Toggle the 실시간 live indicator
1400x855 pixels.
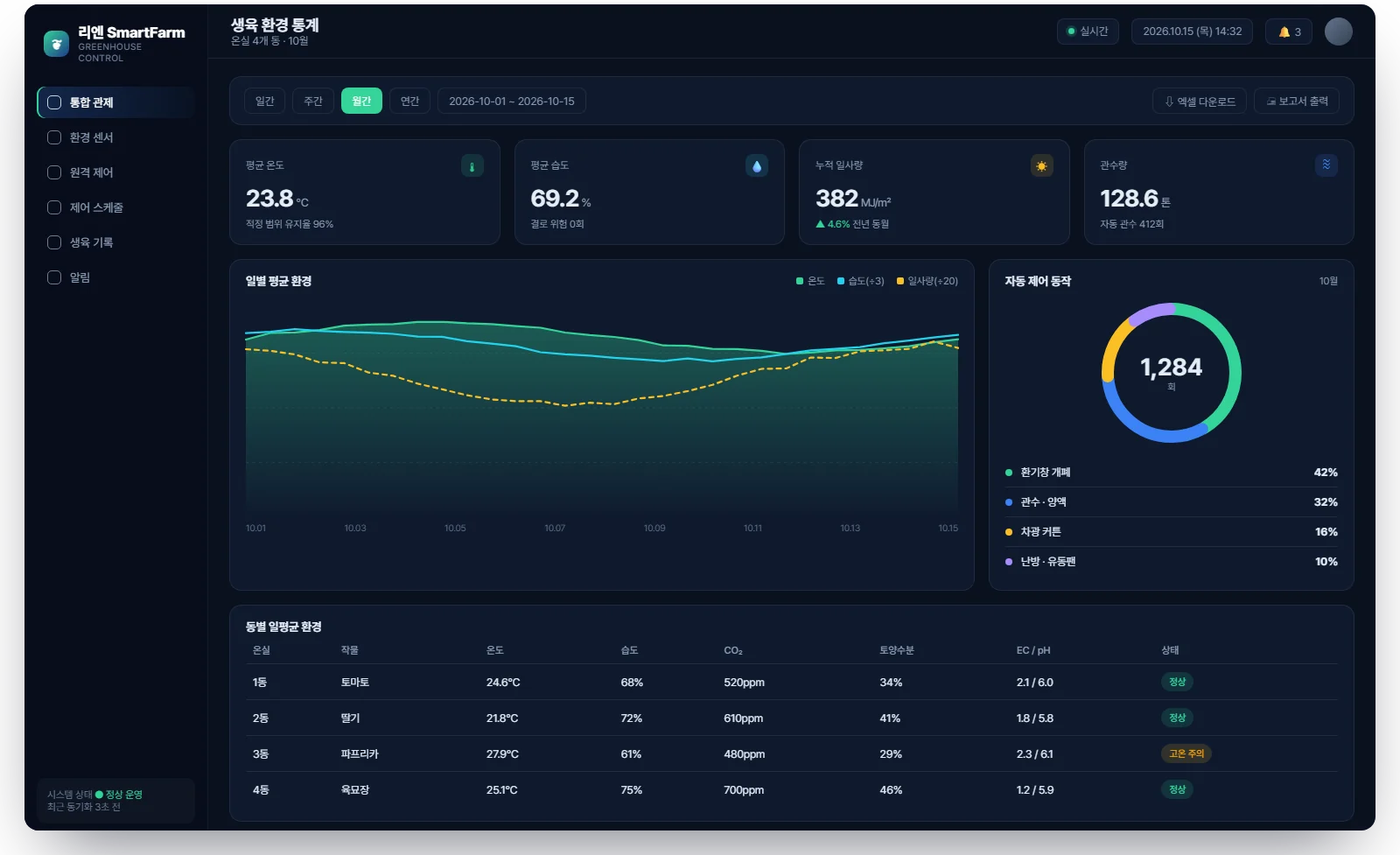coord(1088,32)
